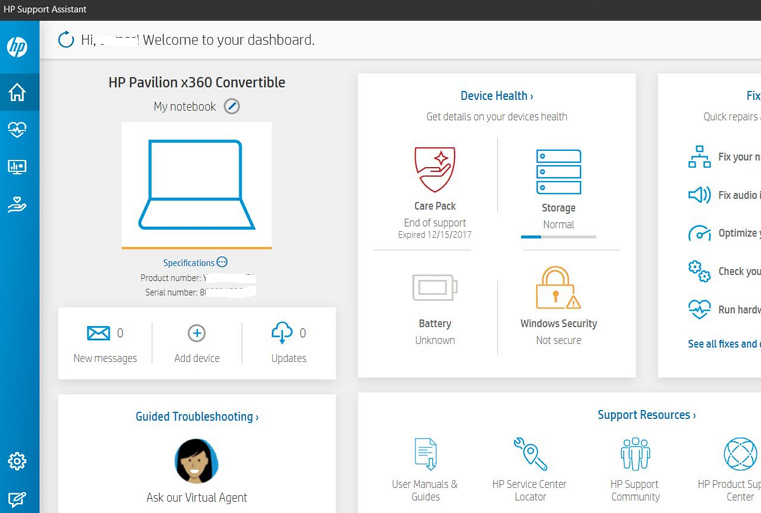
Task: Click the Battery status icon
Action: [x=435, y=287]
